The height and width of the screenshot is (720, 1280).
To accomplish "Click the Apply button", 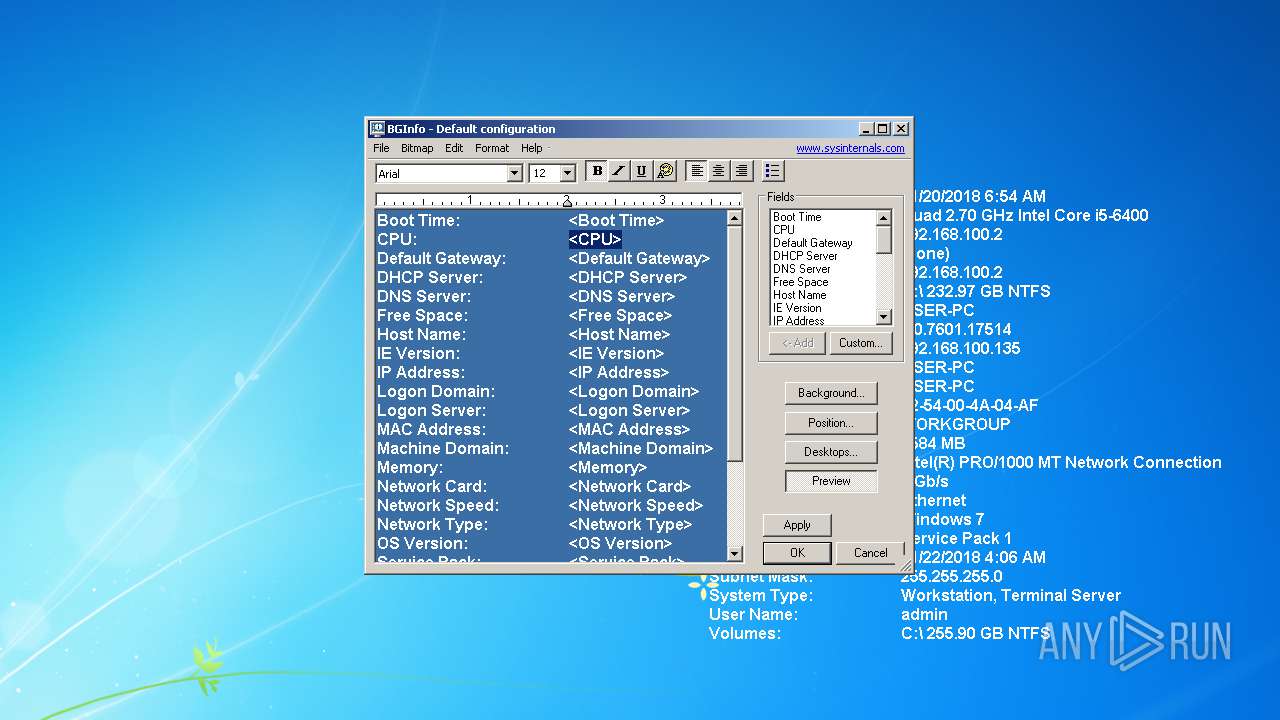I will click(797, 525).
